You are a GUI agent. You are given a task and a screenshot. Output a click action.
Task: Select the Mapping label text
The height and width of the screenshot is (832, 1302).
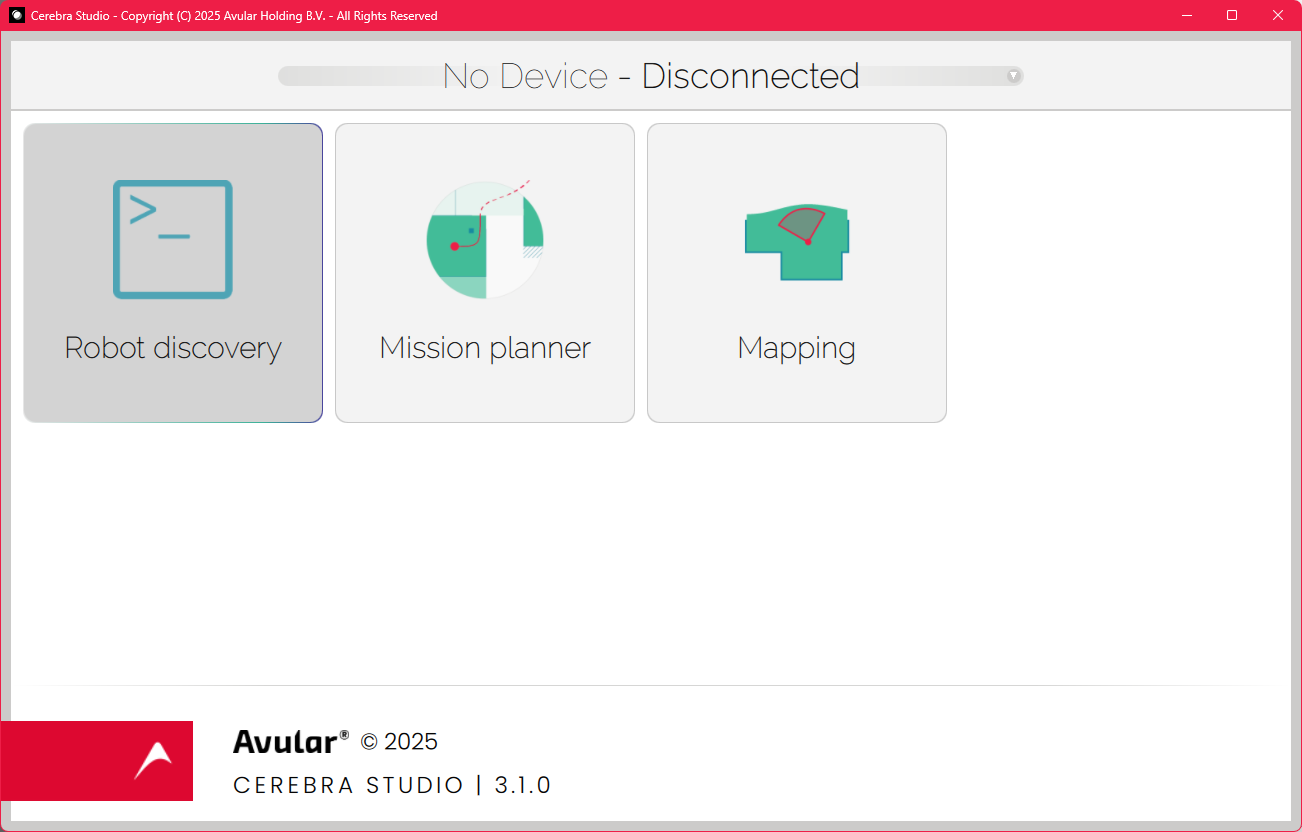(797, 349)
